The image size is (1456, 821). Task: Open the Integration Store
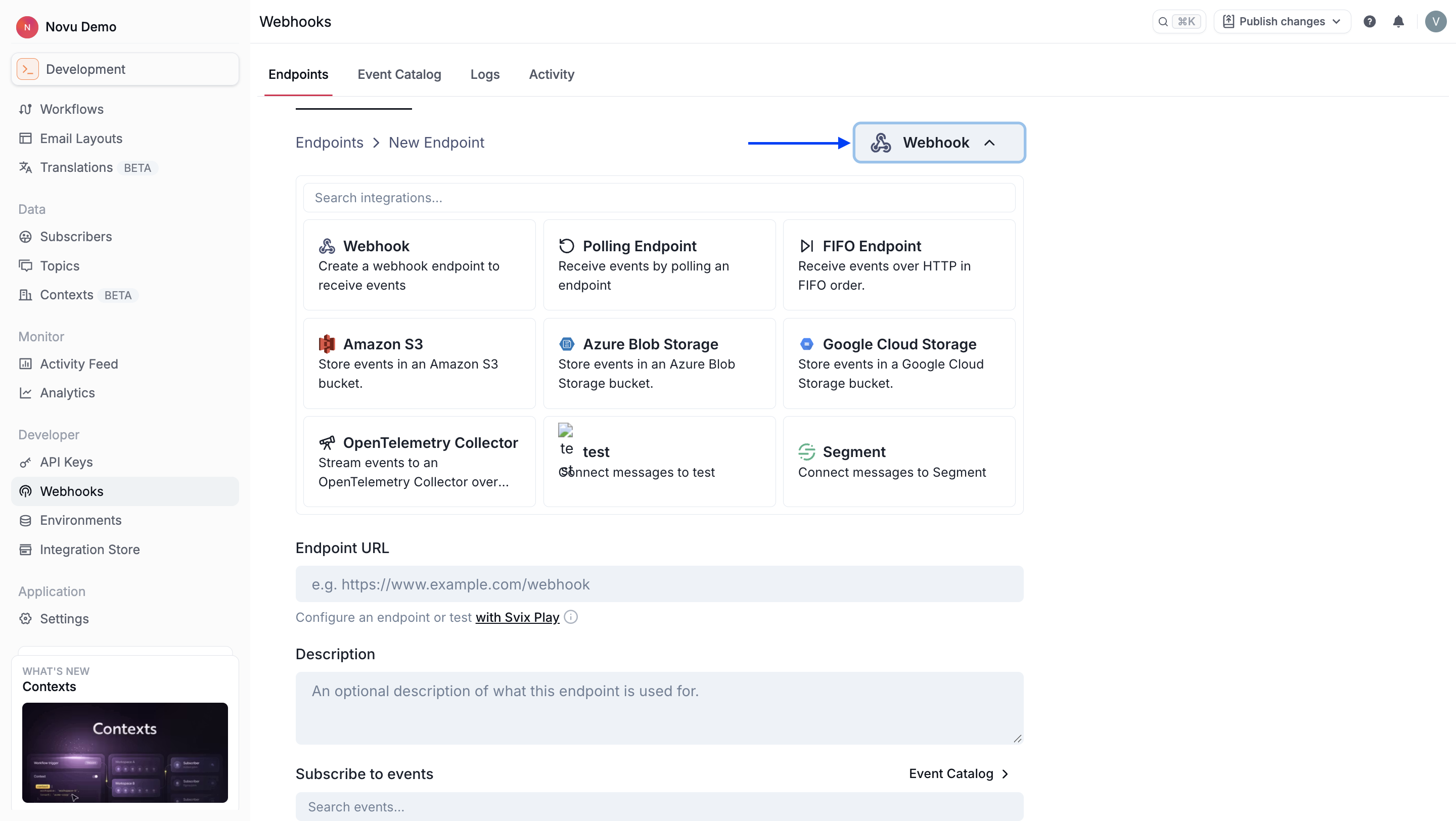pos(89,549)
